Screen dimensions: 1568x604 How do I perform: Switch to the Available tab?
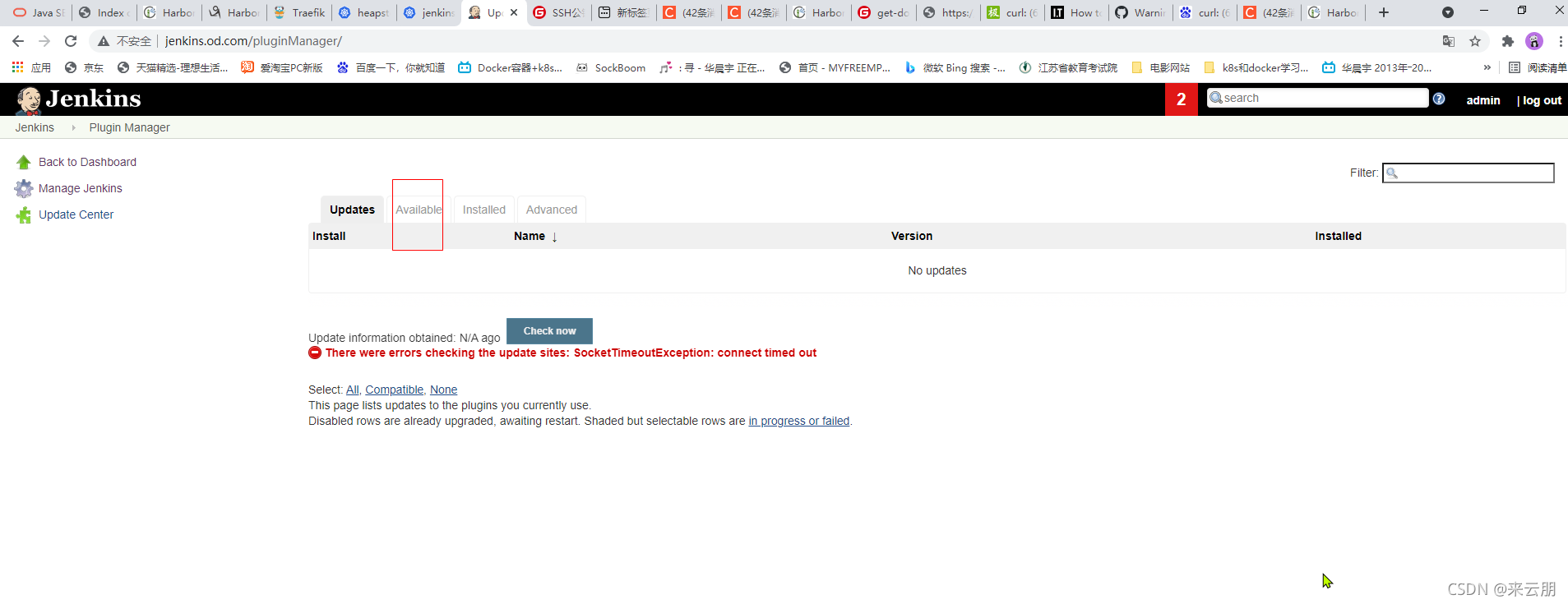tap(419, 210)
